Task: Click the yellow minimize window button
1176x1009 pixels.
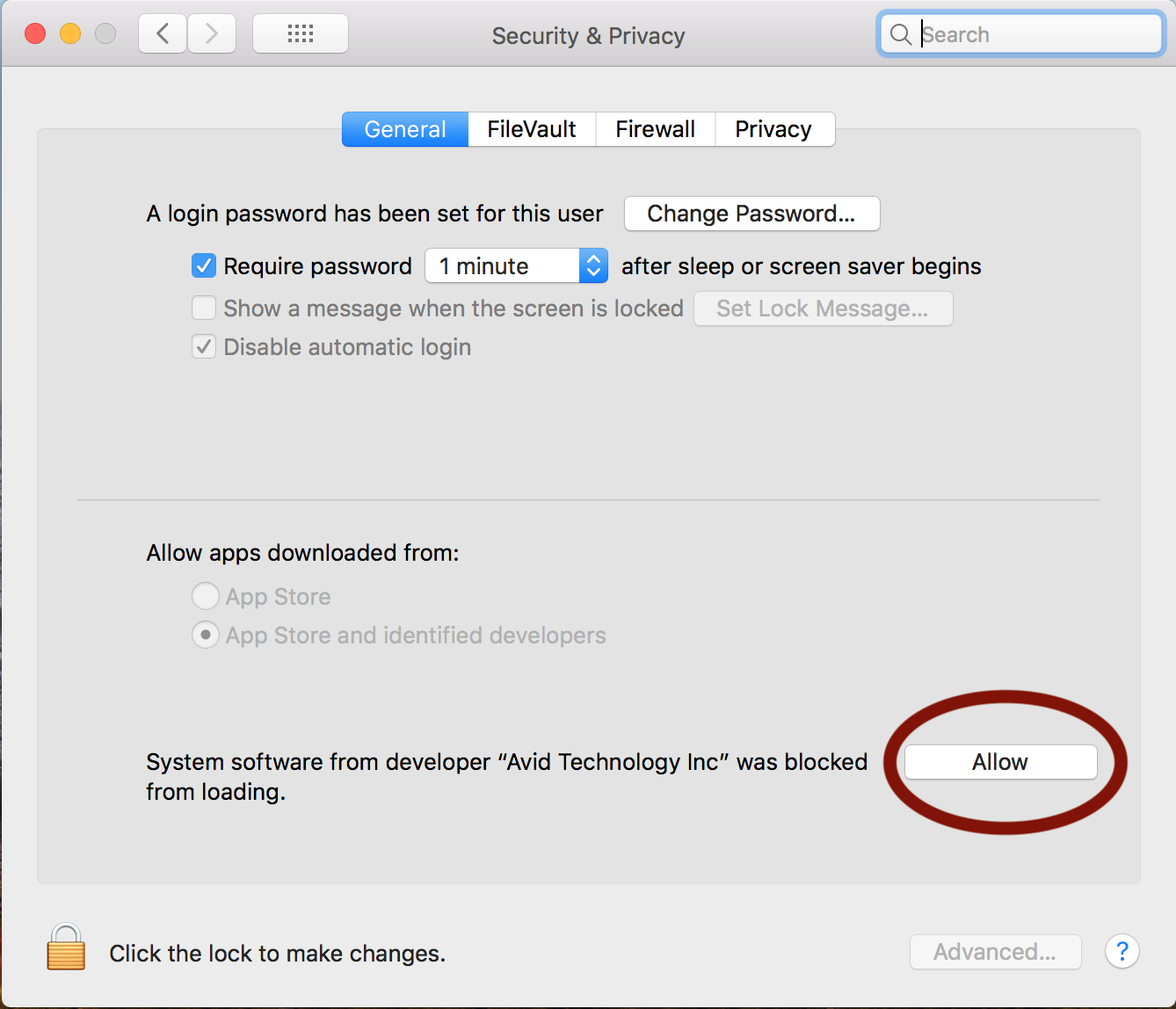Action: click(x=70, y=34)
